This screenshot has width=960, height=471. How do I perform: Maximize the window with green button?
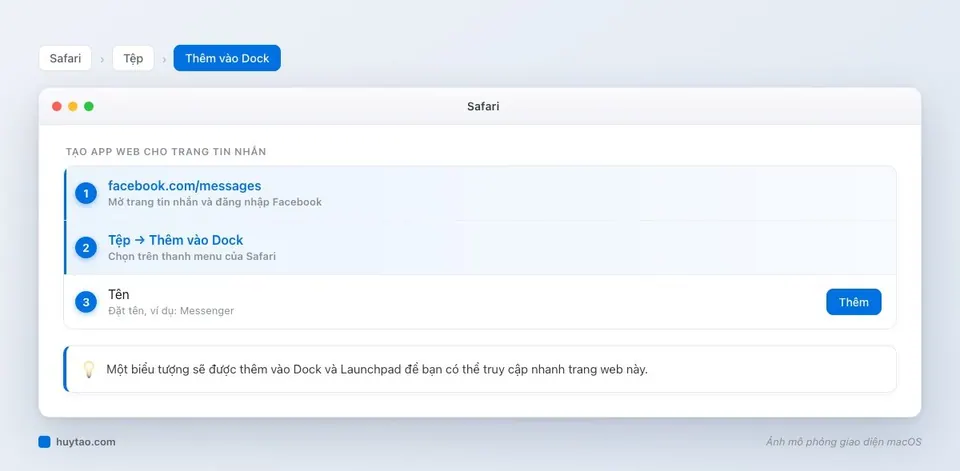click(89, 107)
